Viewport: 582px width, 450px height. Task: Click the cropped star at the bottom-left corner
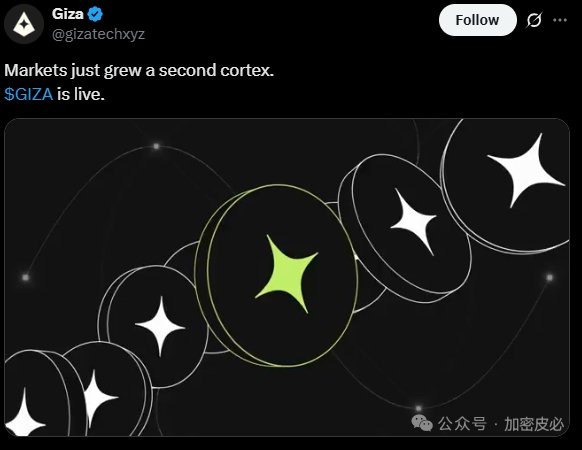click(x=24, y=413)
